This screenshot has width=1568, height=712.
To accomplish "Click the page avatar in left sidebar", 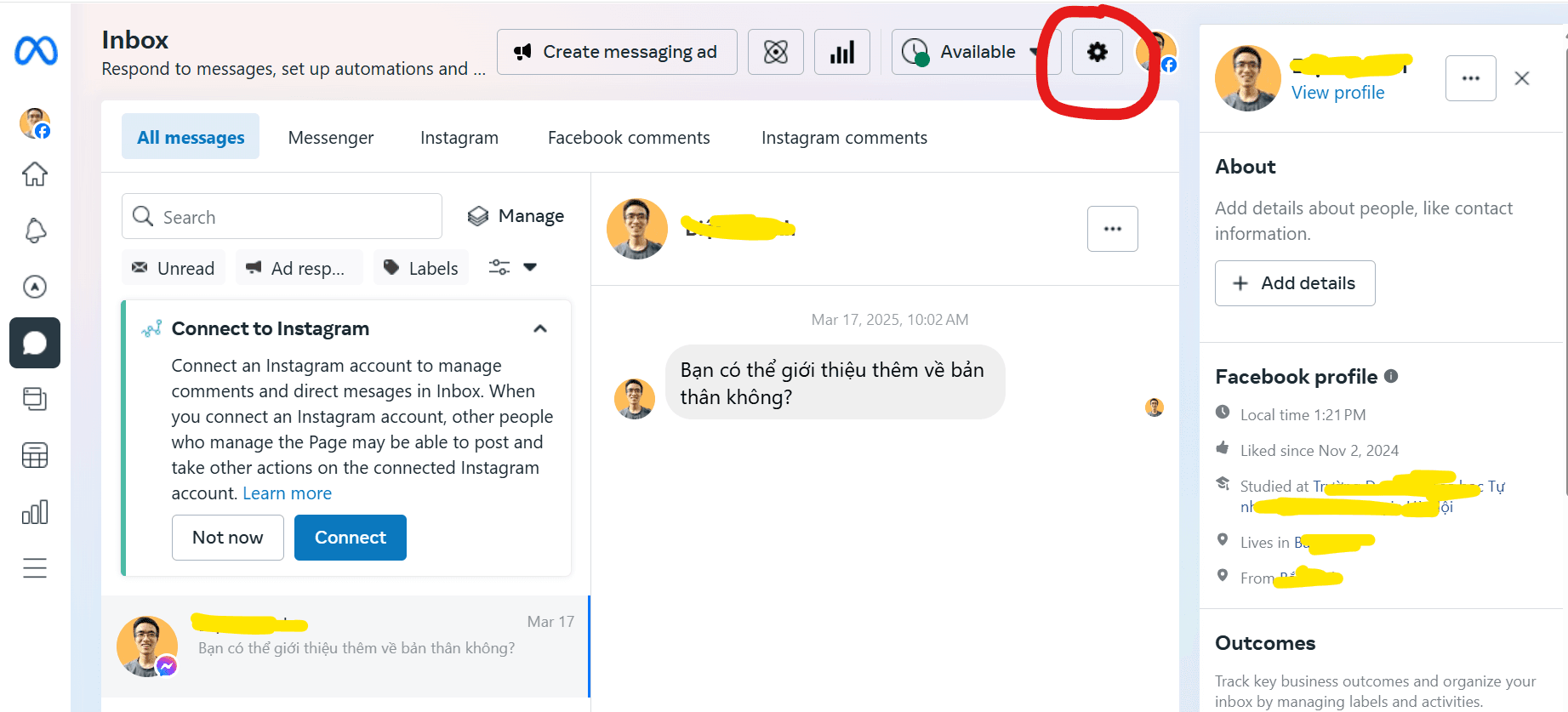I will (x=35, y=123).
